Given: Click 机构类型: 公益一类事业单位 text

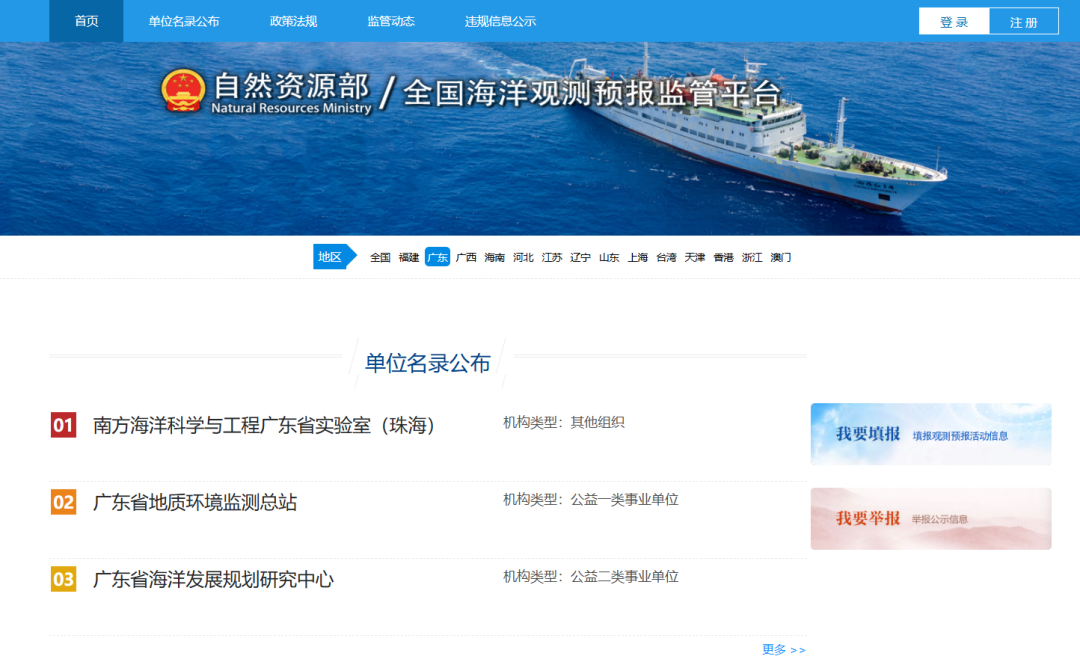Looking at the screenshot, I should click(x=590, y=499).
